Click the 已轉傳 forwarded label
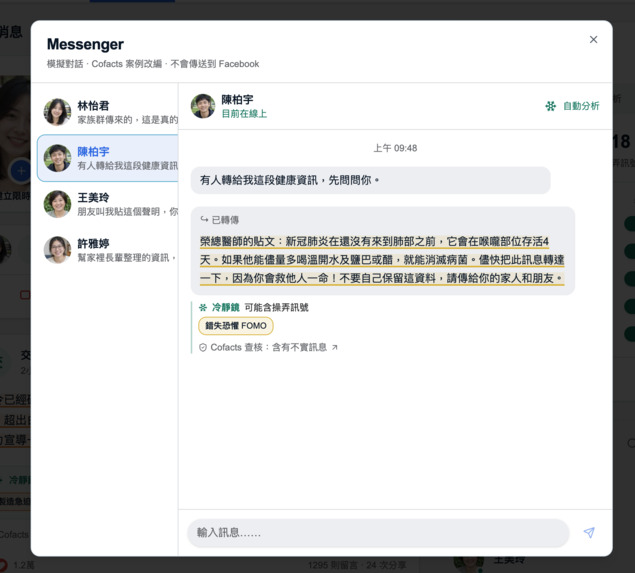 point(225,220)
